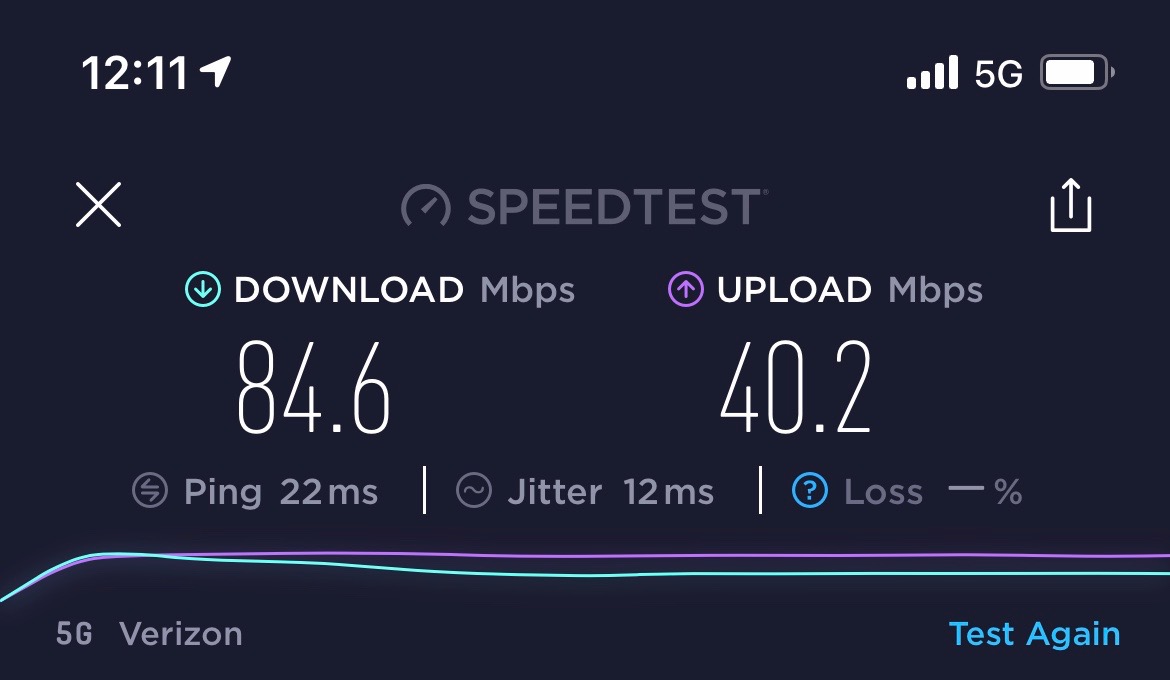Tap the purple upload graph line
This screenshot has width=1170, height=680.
pos(672,555)
